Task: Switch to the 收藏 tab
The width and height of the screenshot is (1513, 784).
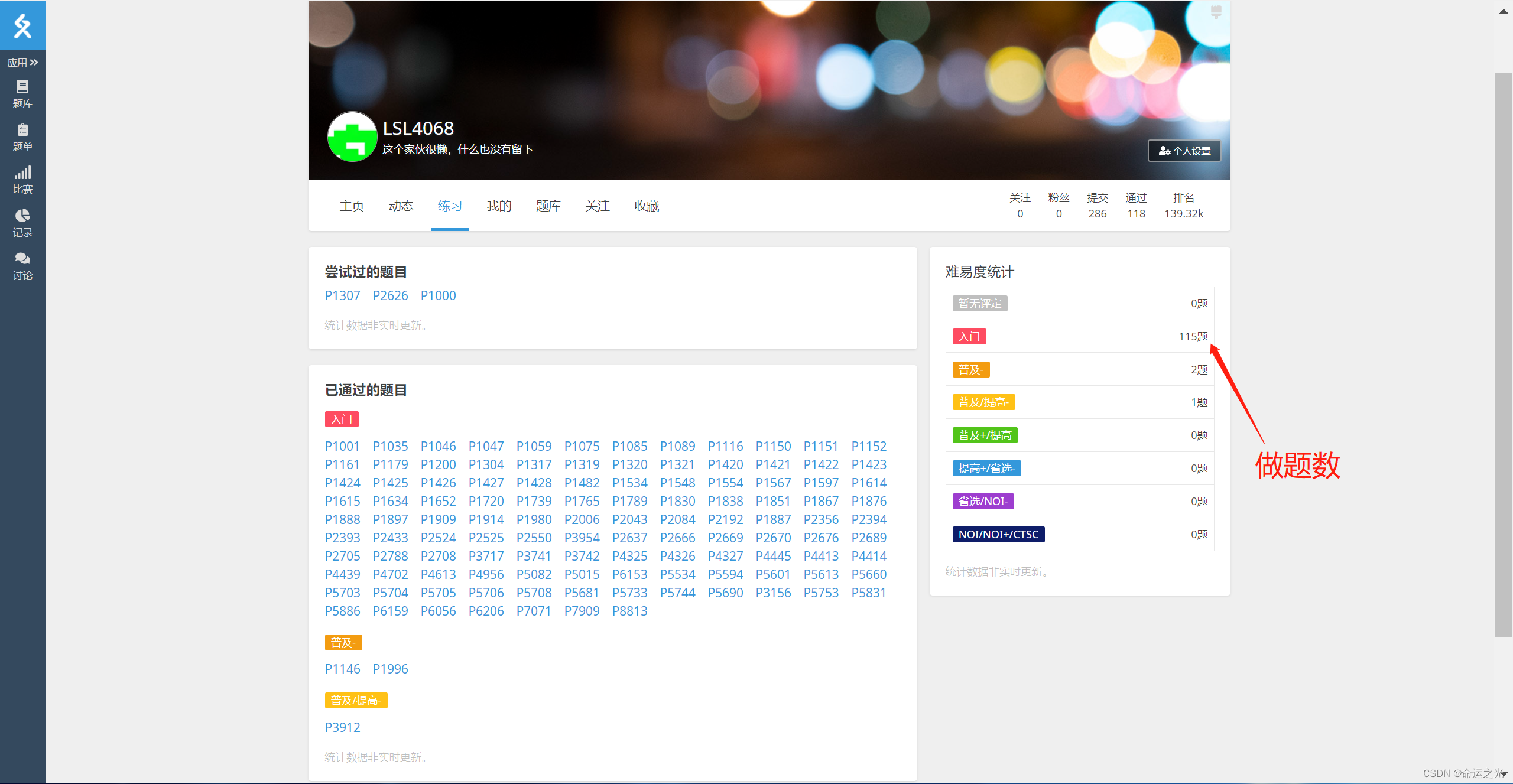Action: [x=647, y=206]
